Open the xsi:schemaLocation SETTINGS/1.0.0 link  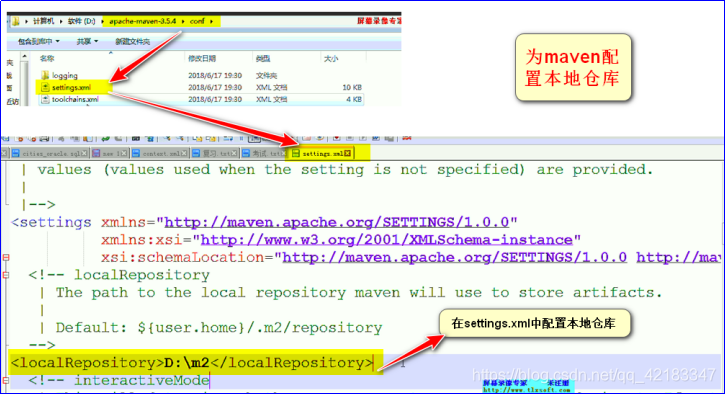point(454,257)
